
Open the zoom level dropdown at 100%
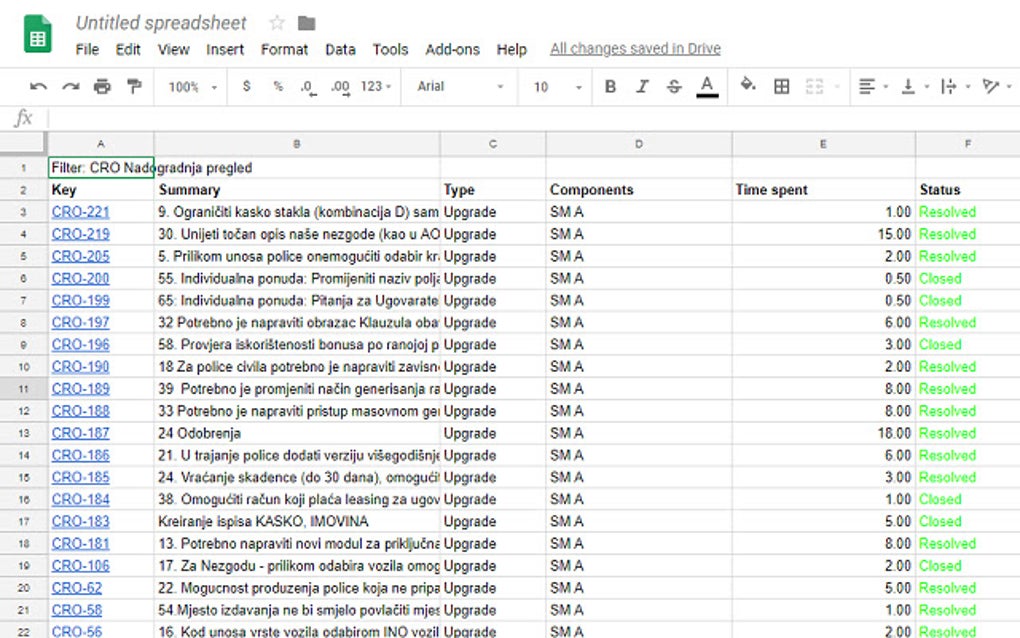190,87
